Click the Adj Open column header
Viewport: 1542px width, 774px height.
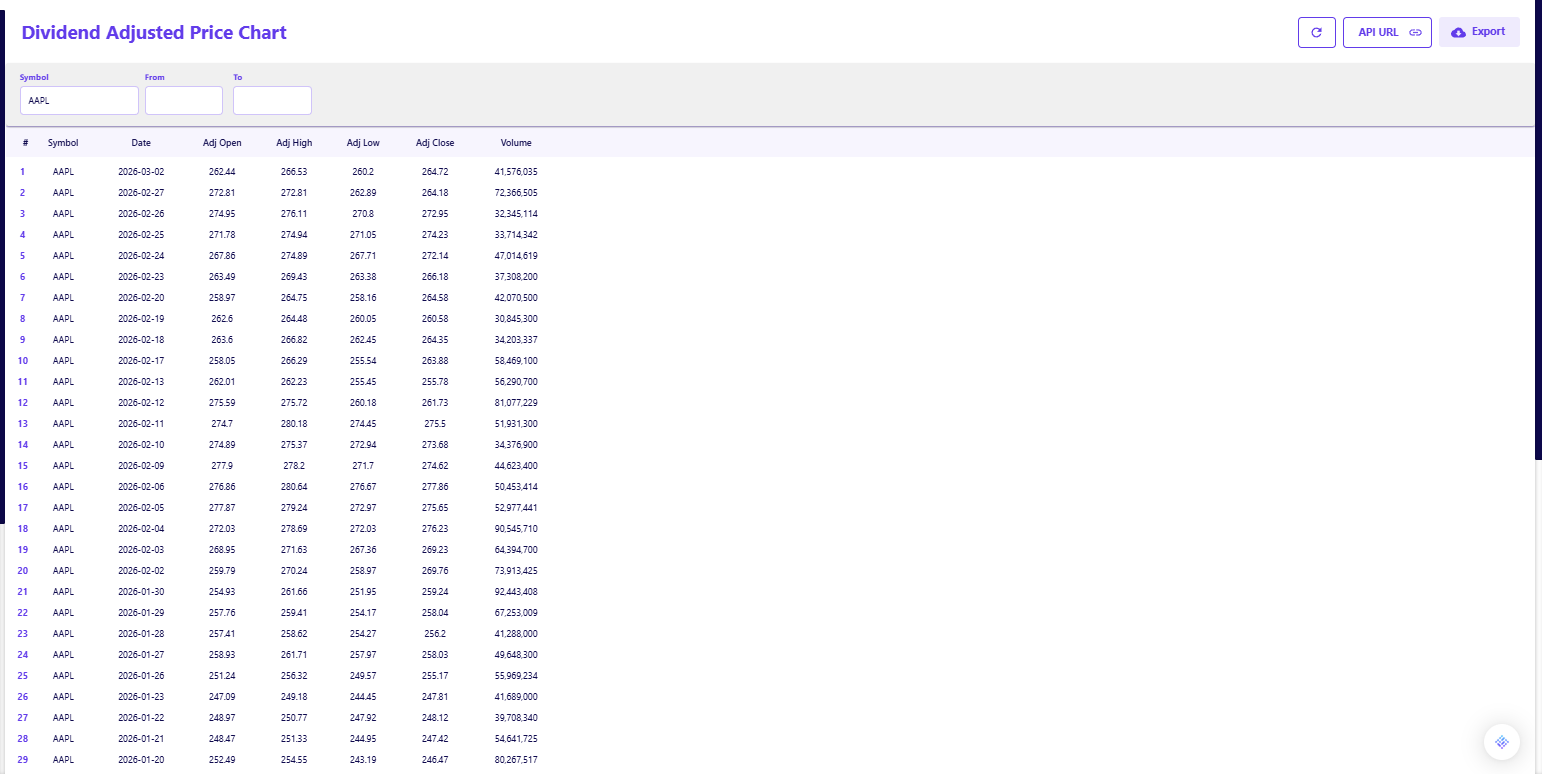[x=222, y=143]
